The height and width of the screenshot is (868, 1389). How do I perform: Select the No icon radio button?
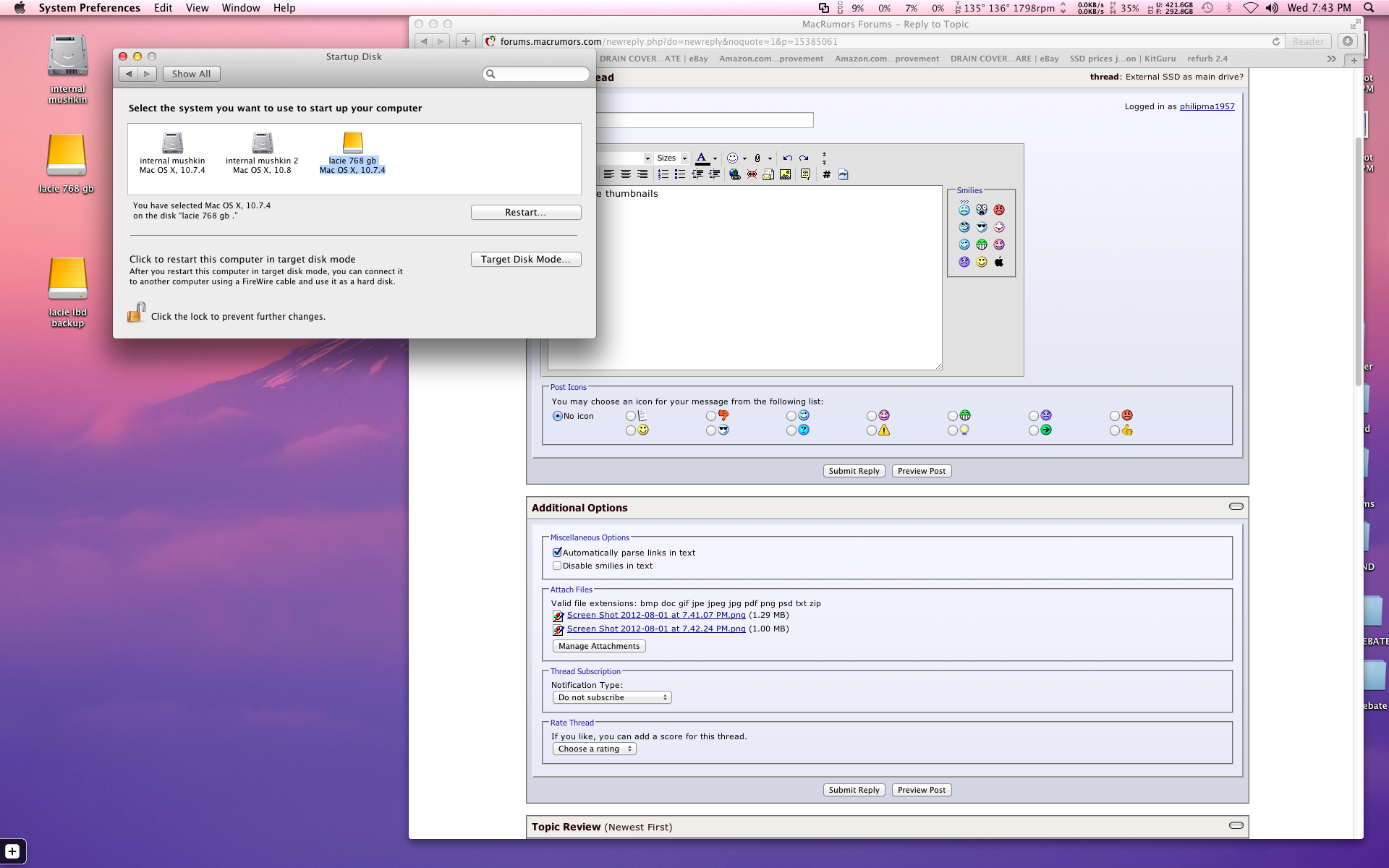[557, 416]
